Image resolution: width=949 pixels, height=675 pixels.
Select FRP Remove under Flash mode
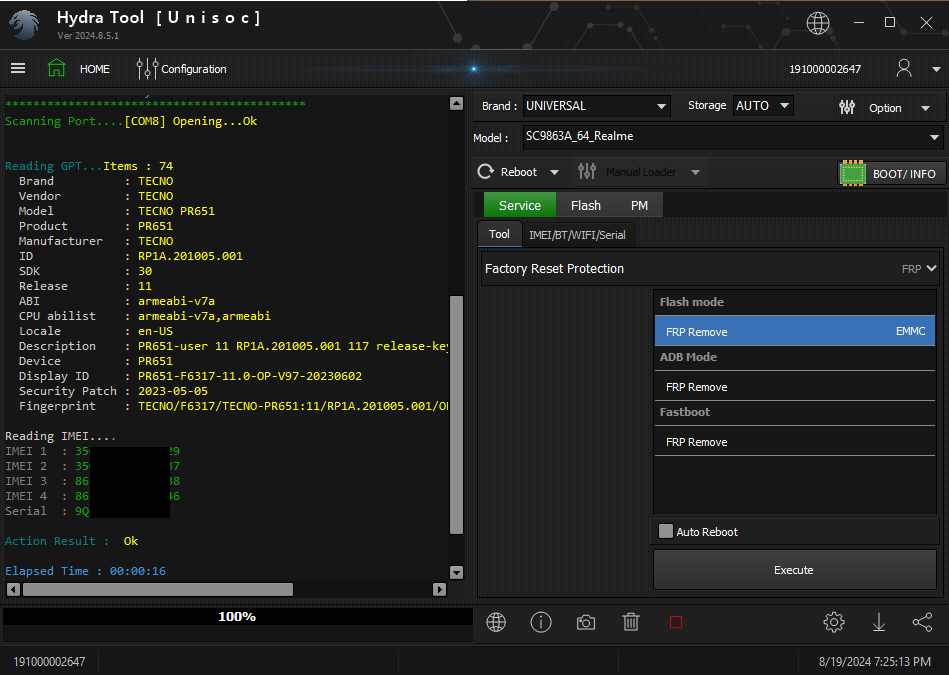[x=795, y=331]
